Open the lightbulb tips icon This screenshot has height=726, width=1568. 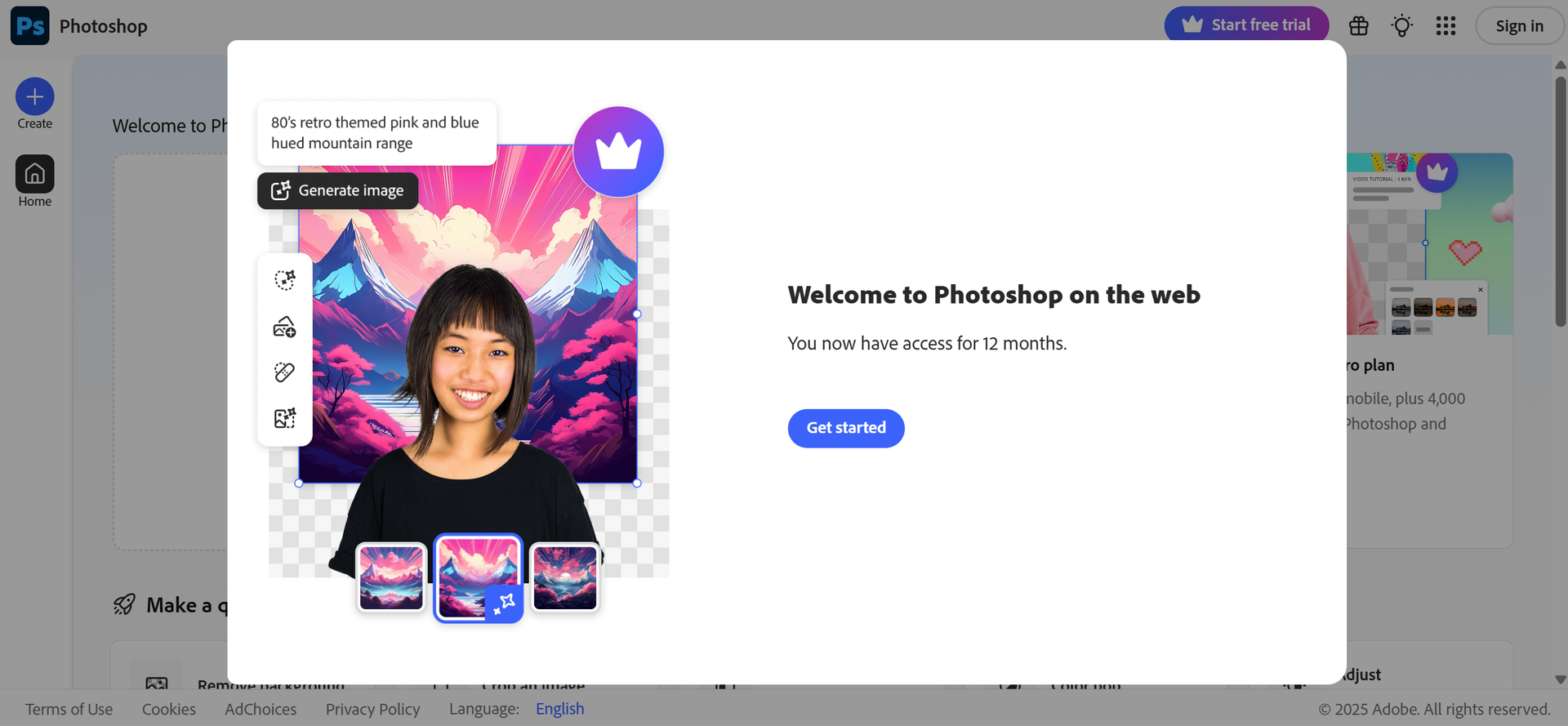coord(1401,26)
